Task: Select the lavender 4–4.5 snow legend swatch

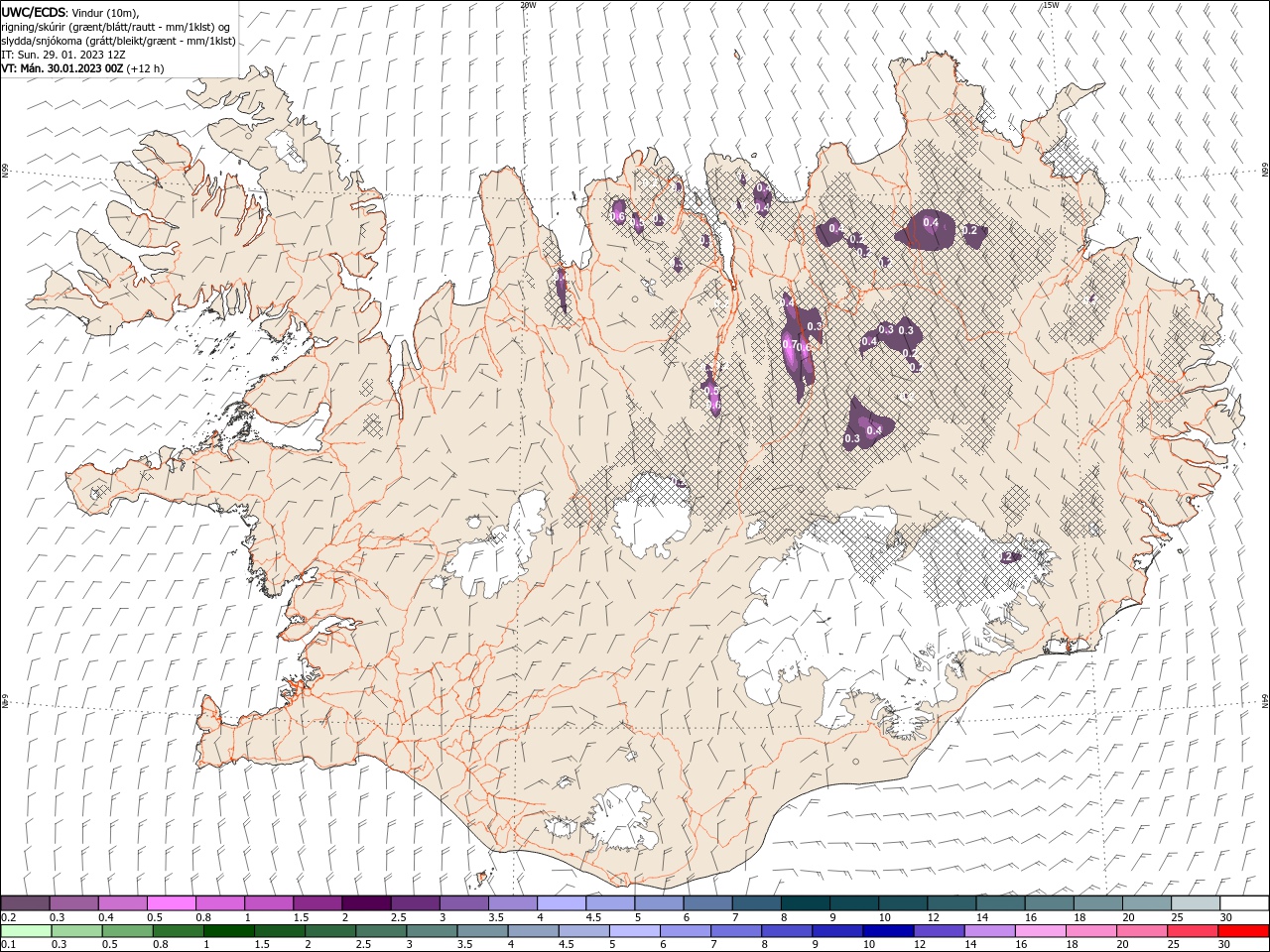Action: [x=562, y=903]
